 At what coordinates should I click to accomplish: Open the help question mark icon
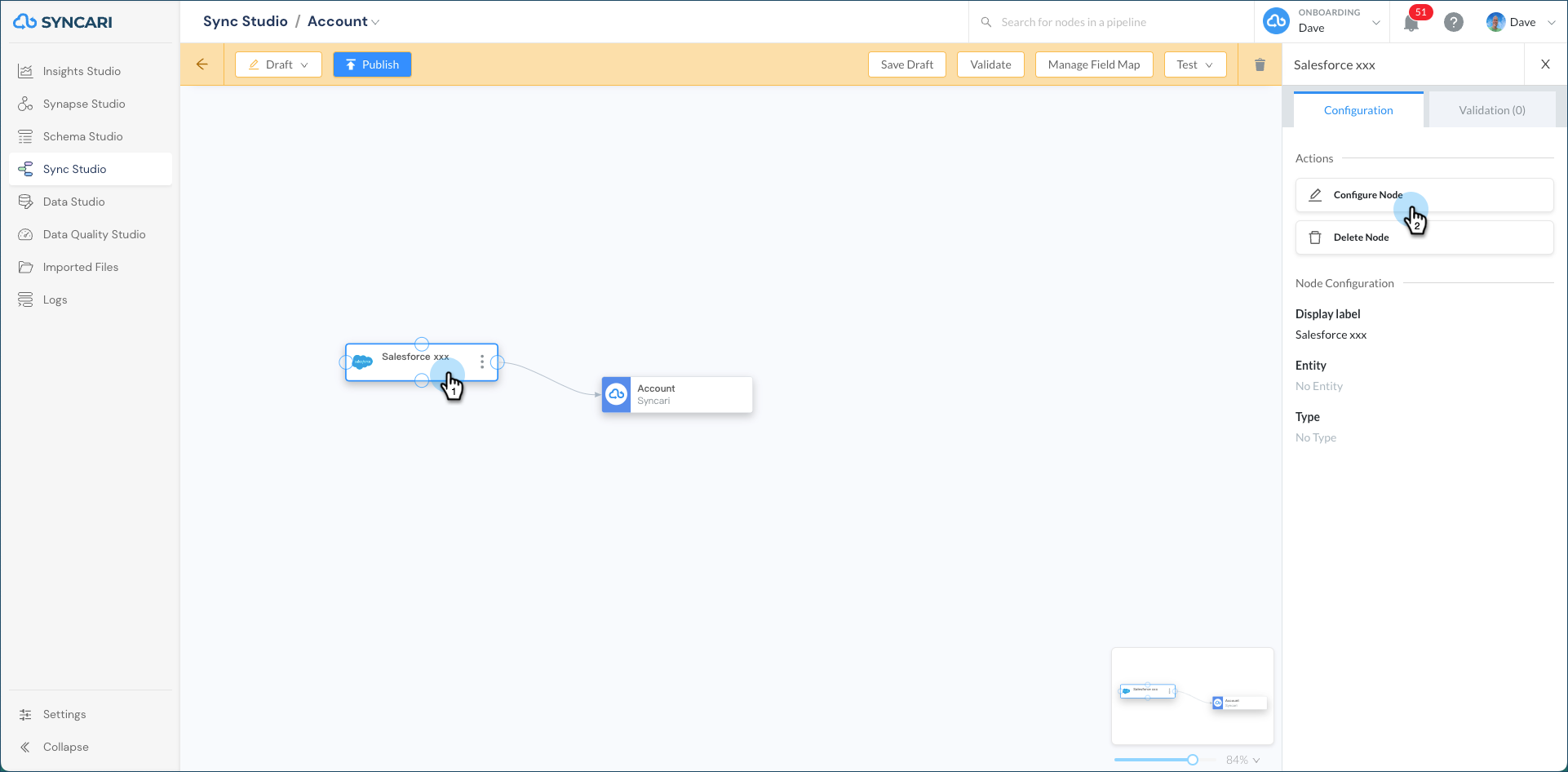[1453, 22]
